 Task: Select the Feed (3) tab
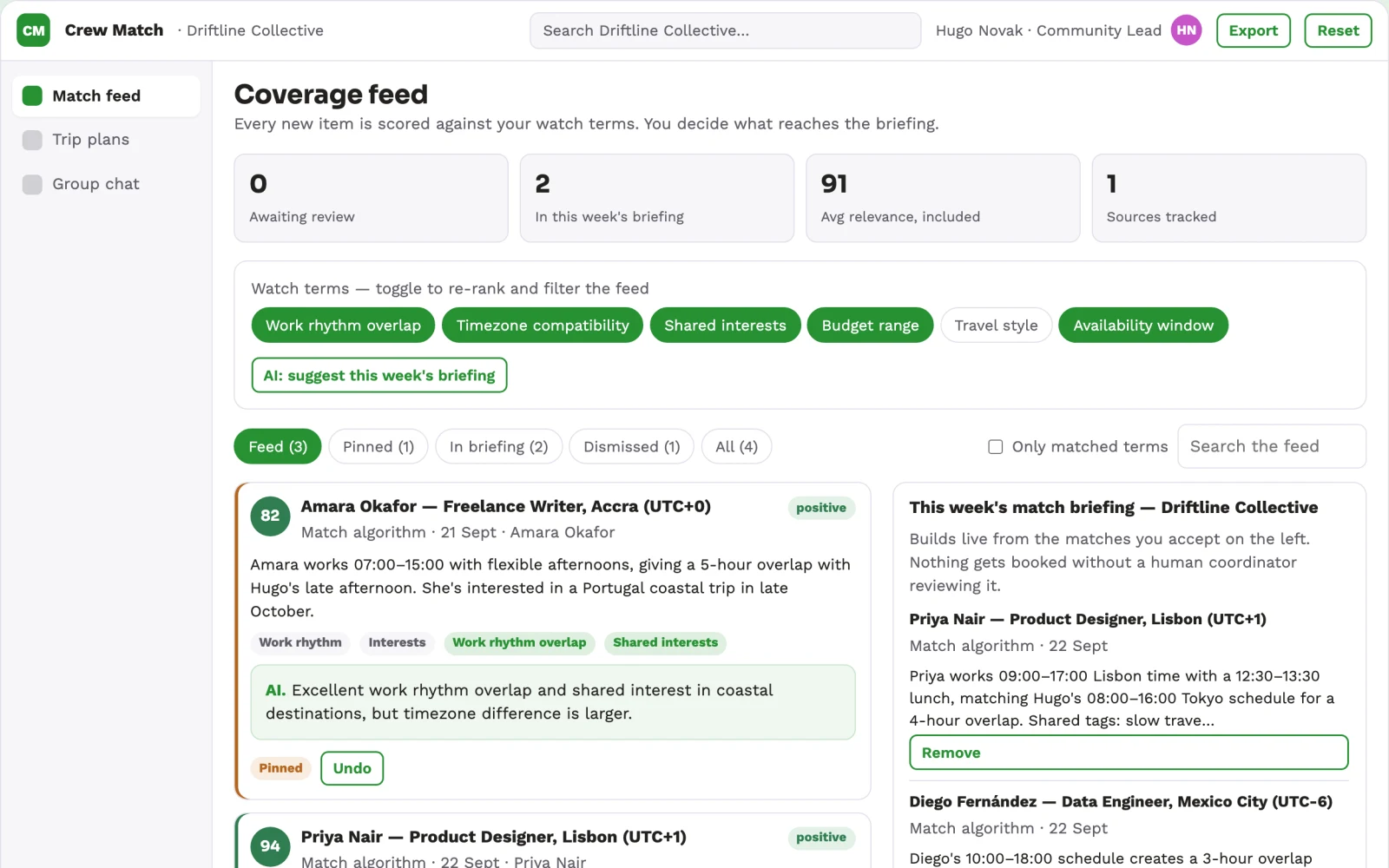pyautogui.click(x=278, y=447)
